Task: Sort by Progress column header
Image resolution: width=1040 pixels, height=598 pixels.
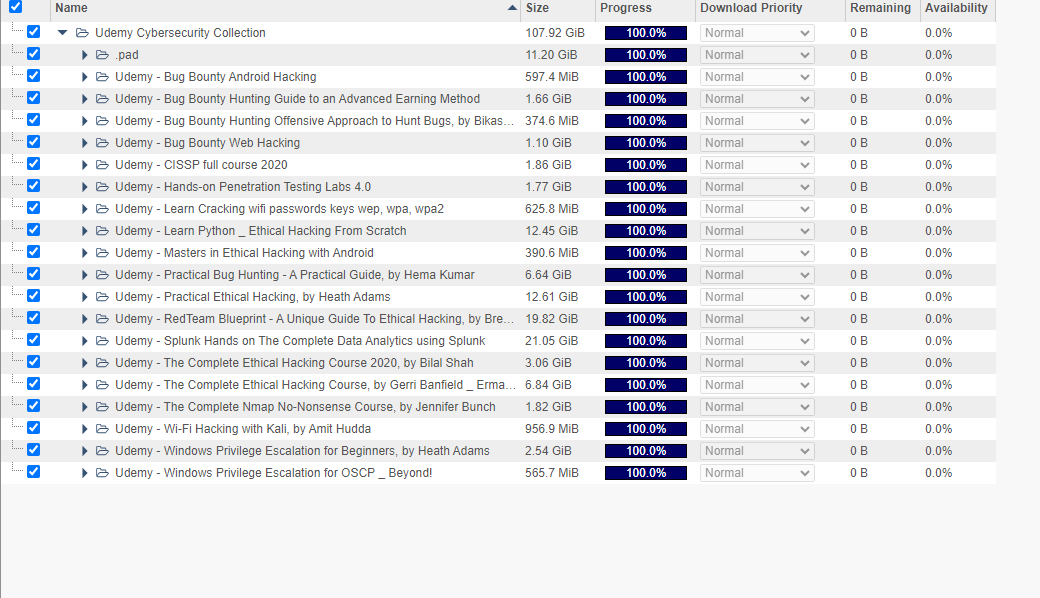Action: 645,8
